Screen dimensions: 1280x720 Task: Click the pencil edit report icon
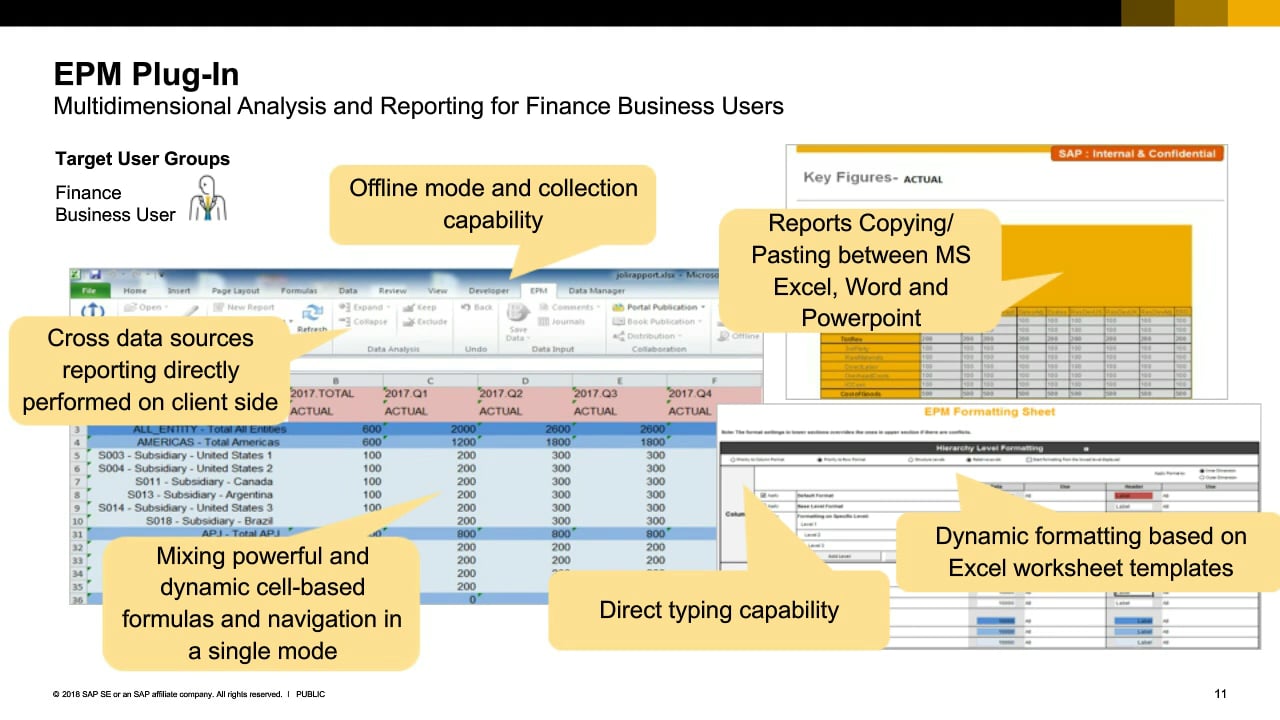pos(192,312)
